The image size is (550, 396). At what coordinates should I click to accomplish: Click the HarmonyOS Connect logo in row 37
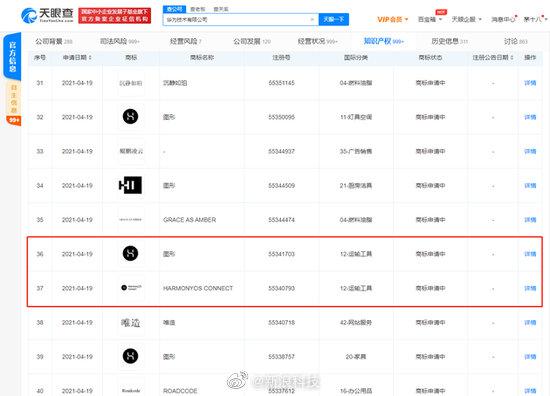(x=131, y=288)
